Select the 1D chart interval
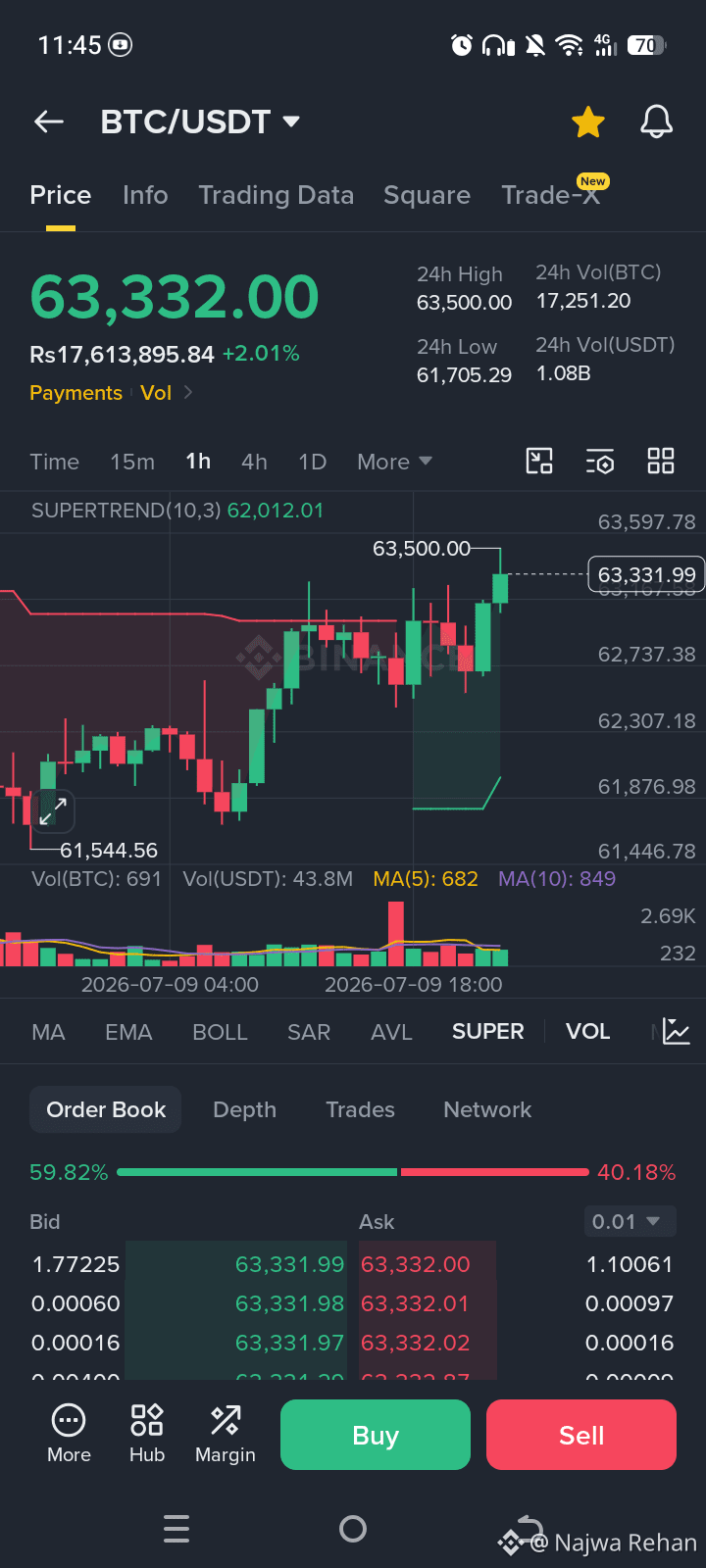The width and height of the screenshot is (706, 1568). [x=312, y=462]
